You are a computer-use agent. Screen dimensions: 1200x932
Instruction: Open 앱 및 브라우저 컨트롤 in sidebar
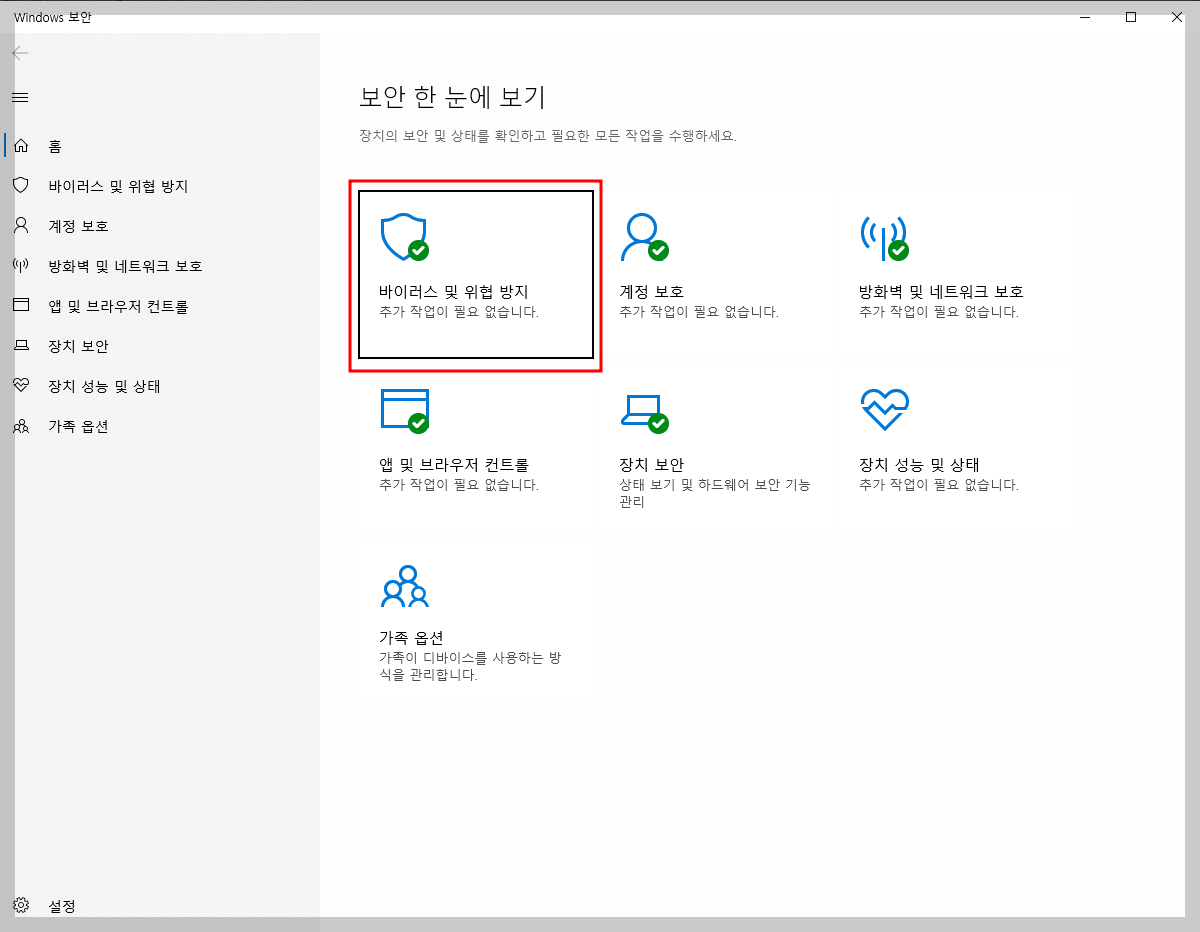coord(118,306)
